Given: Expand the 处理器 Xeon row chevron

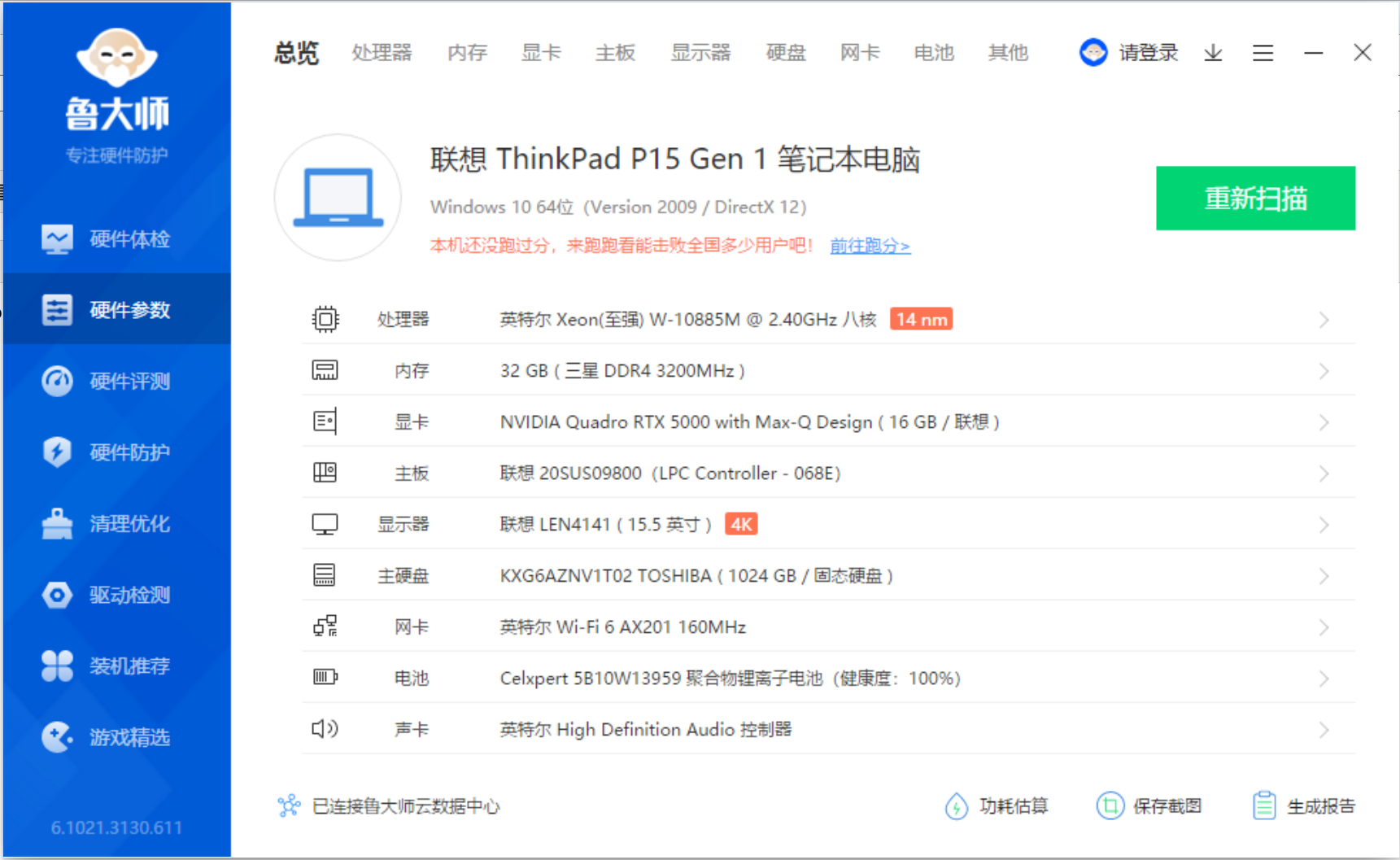Looking at the screenshot, I should coord(1324,320).
